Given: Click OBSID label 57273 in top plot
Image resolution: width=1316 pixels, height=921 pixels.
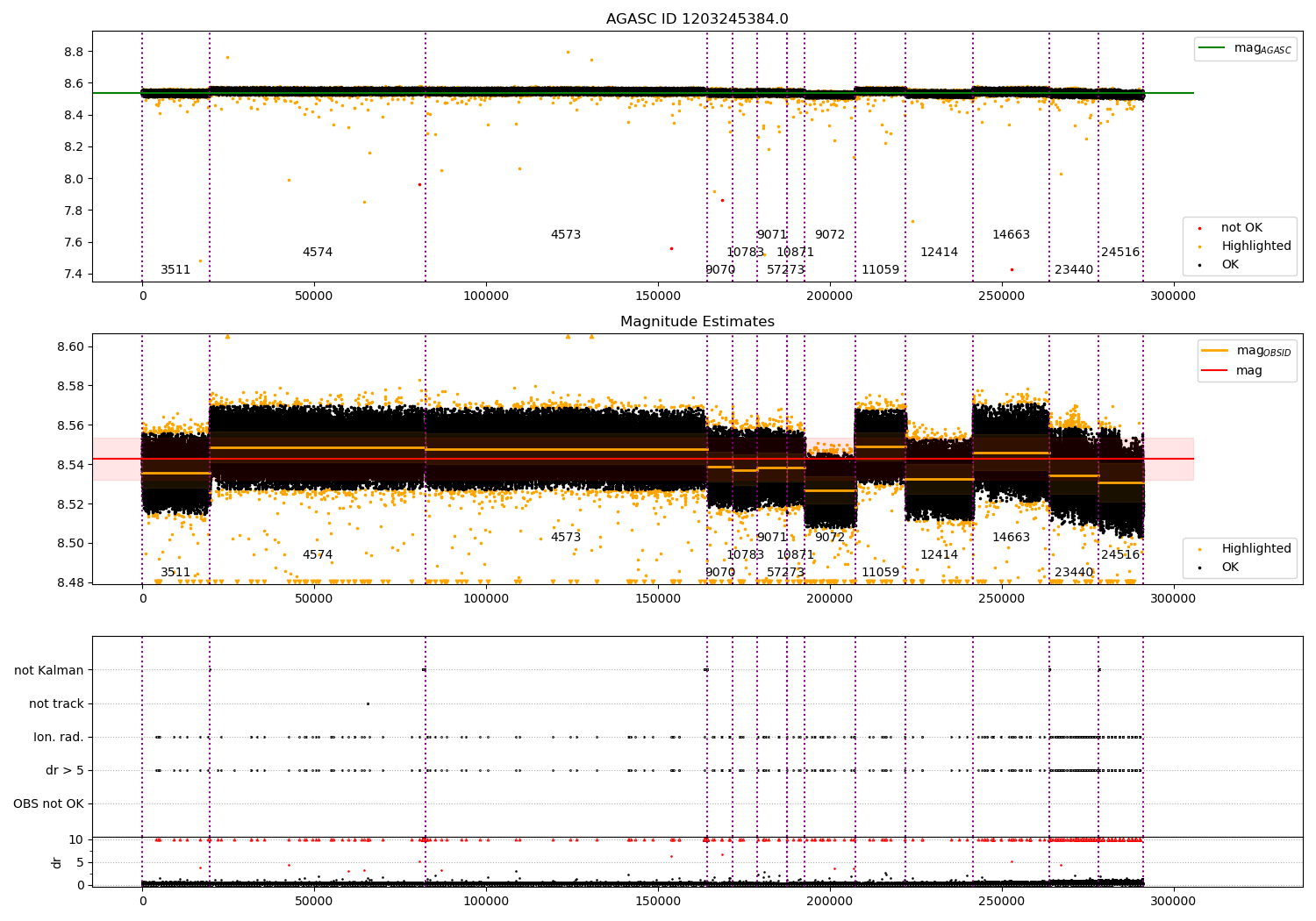Looking at the screenshot, I should click(786, 270).
